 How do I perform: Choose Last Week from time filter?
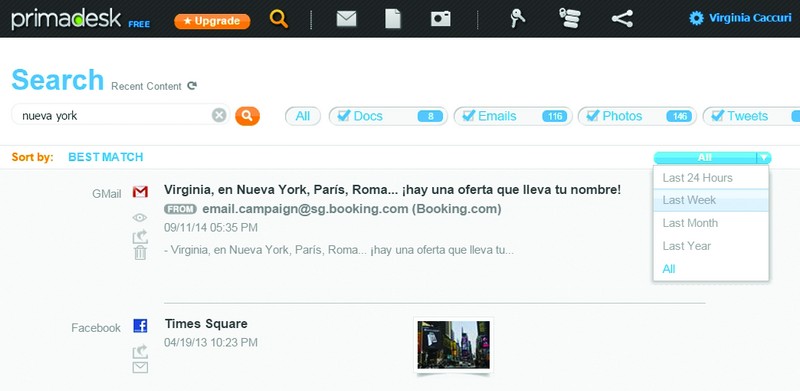[x=711, y=200]
